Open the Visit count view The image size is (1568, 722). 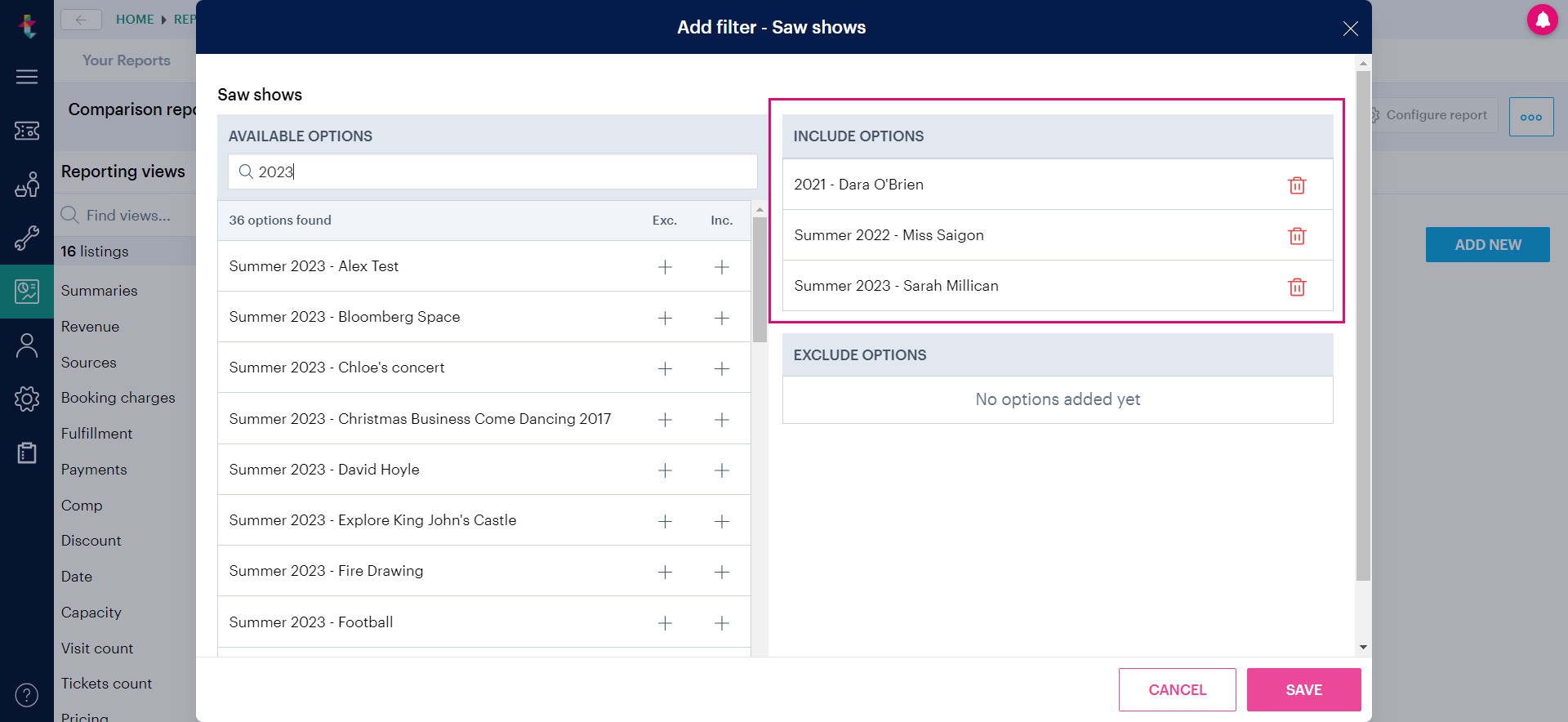coord(97,648)
